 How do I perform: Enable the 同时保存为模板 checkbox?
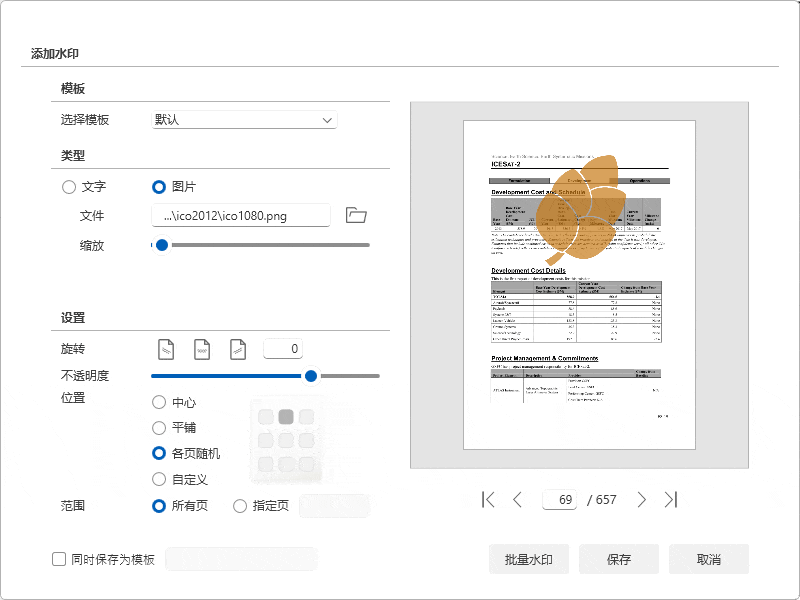click(55, 558)
